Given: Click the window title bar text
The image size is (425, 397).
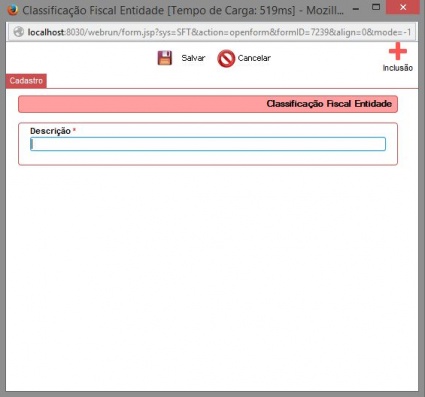Looking at the screenshot, I should click(x=183, y=10).
